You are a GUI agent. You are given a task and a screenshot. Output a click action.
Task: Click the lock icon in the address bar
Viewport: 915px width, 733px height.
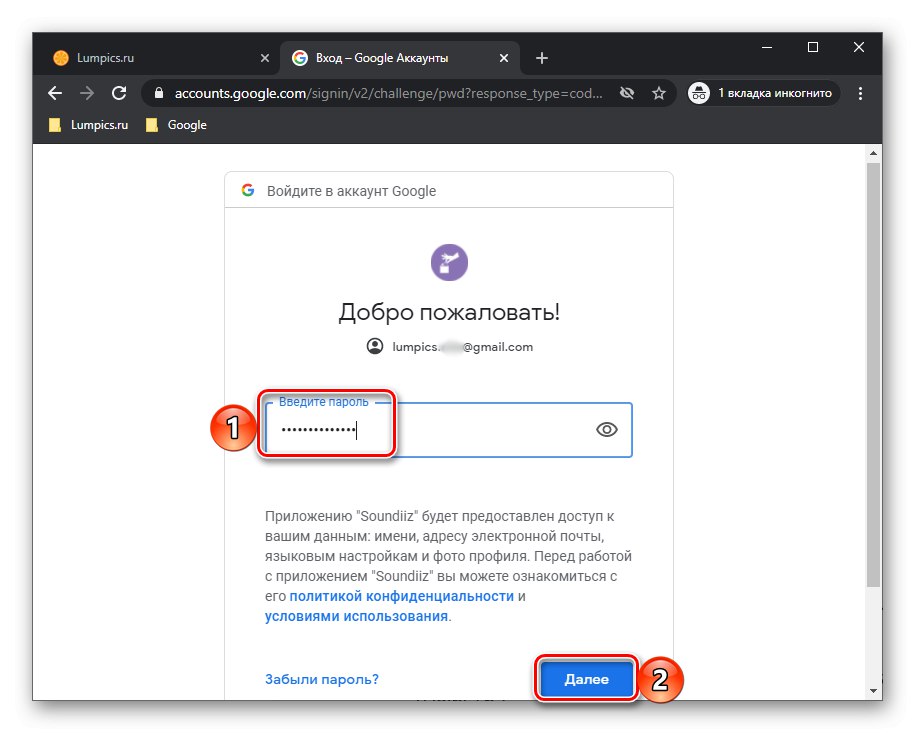point(157,93)
